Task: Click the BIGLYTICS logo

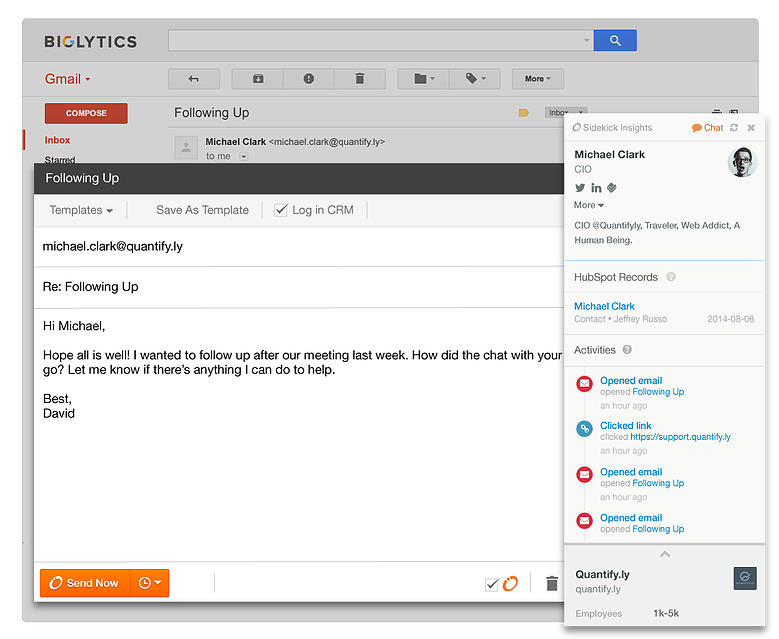Action: [90, 42]
